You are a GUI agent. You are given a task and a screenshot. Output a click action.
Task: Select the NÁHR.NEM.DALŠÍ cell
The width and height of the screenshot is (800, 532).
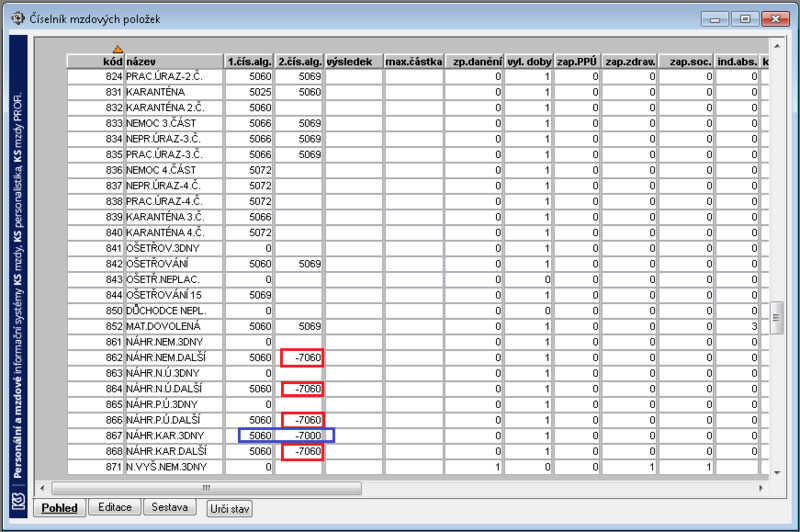[x=174, y=358]
